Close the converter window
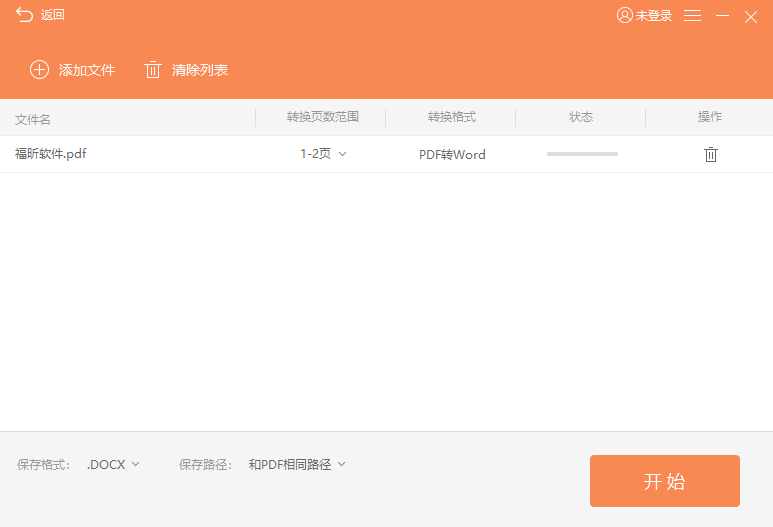Image resolution: width=773 pixels, height=527 pixels. (751, 17)
